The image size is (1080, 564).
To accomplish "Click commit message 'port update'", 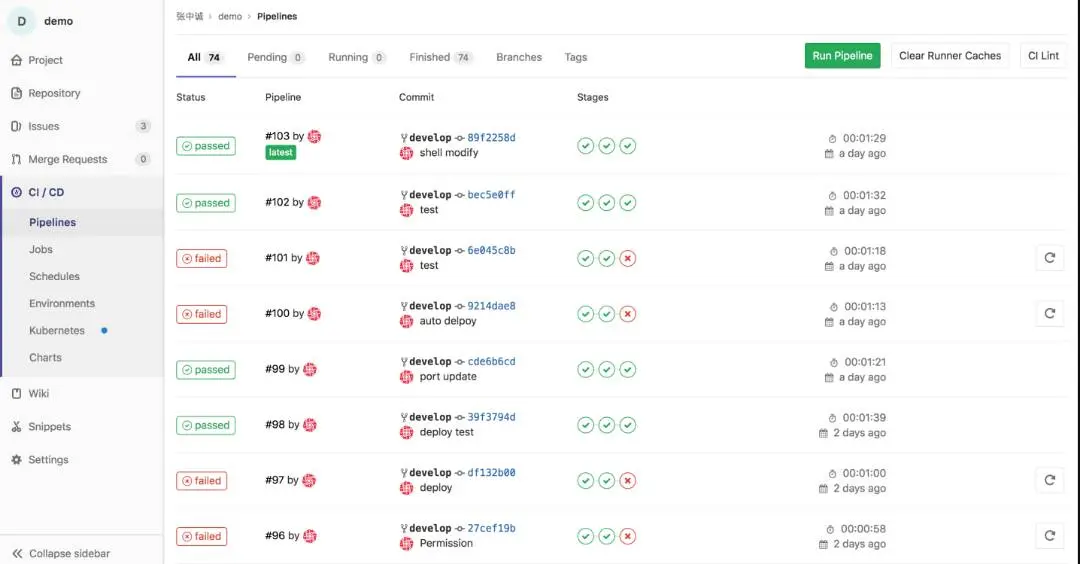I will coord(448,377).
